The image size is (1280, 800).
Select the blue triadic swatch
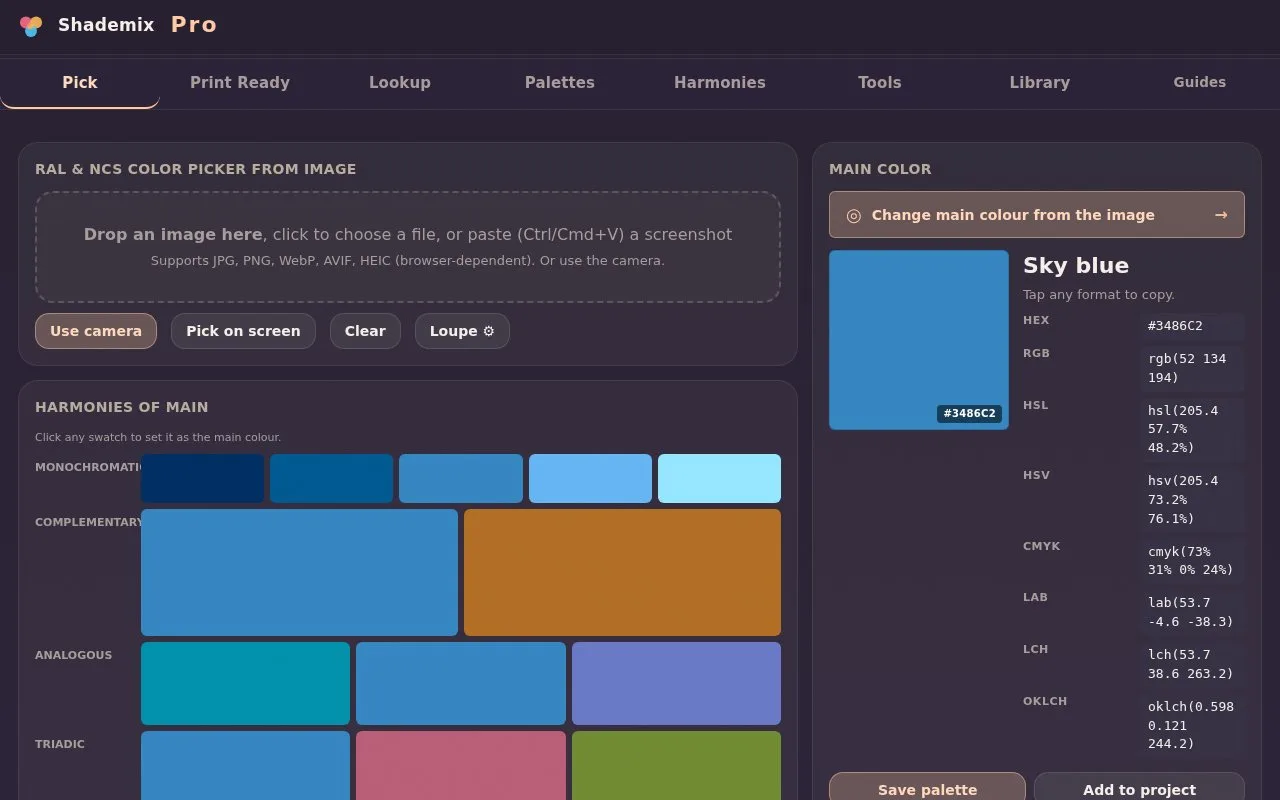click(x=245, y=766)
